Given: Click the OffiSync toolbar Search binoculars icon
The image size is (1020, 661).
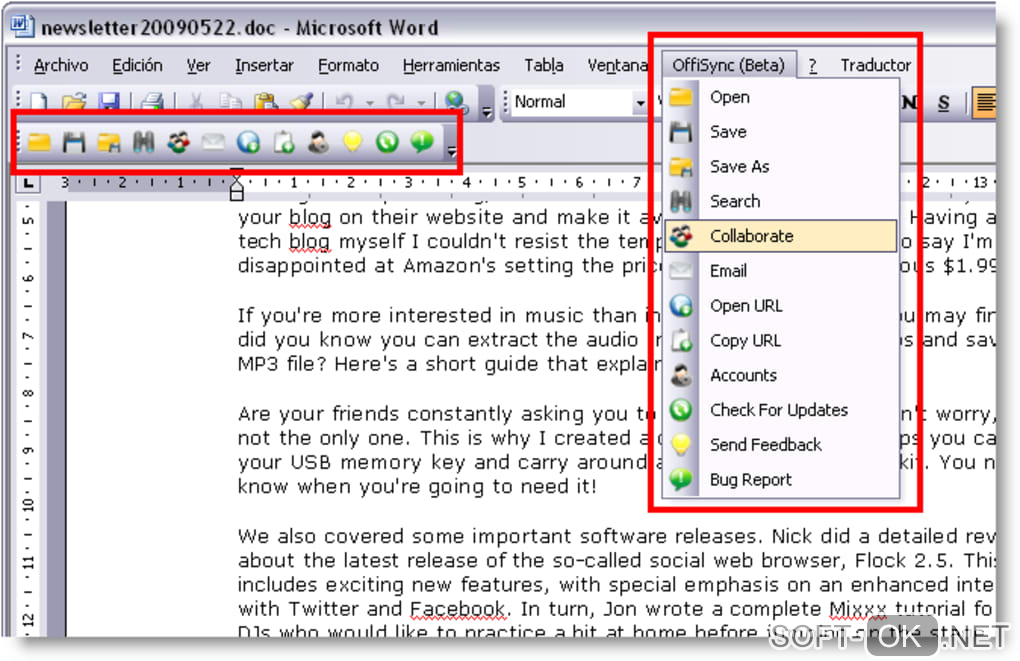Looking at the screenshot, I should [x=144, y=142].
